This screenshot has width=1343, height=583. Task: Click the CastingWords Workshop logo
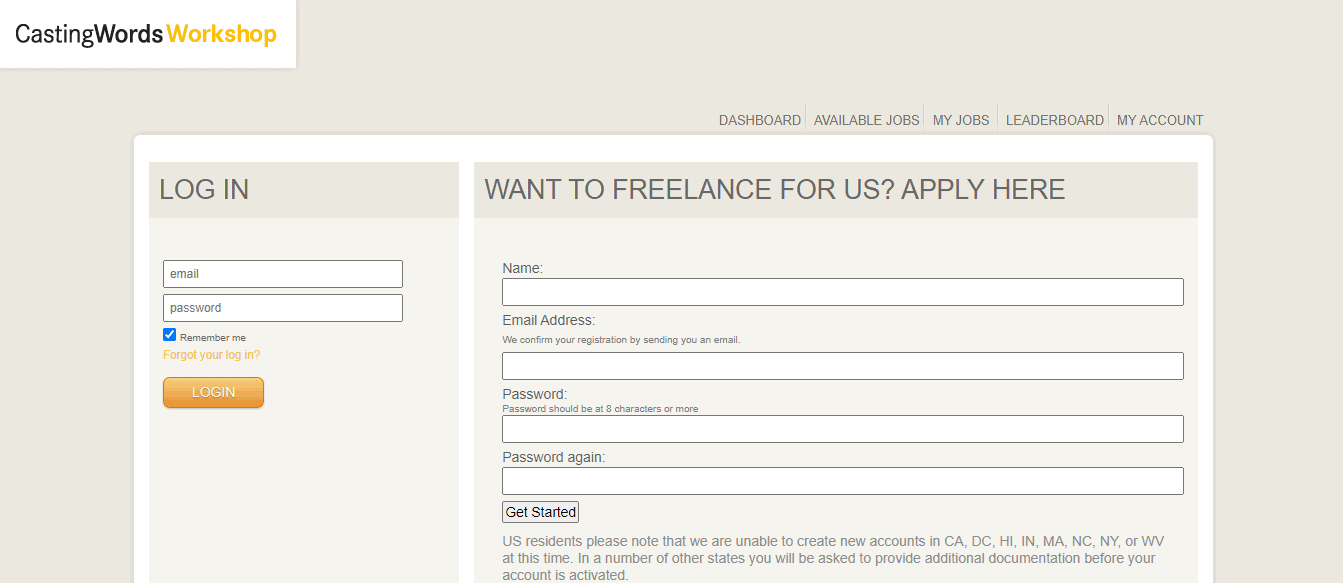(x=146, y=34)
